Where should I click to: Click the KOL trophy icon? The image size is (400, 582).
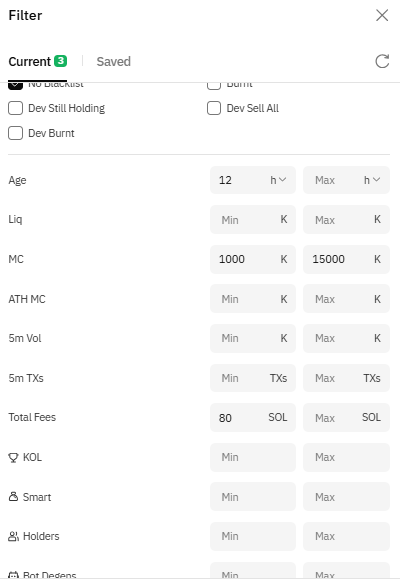[13, 458]
